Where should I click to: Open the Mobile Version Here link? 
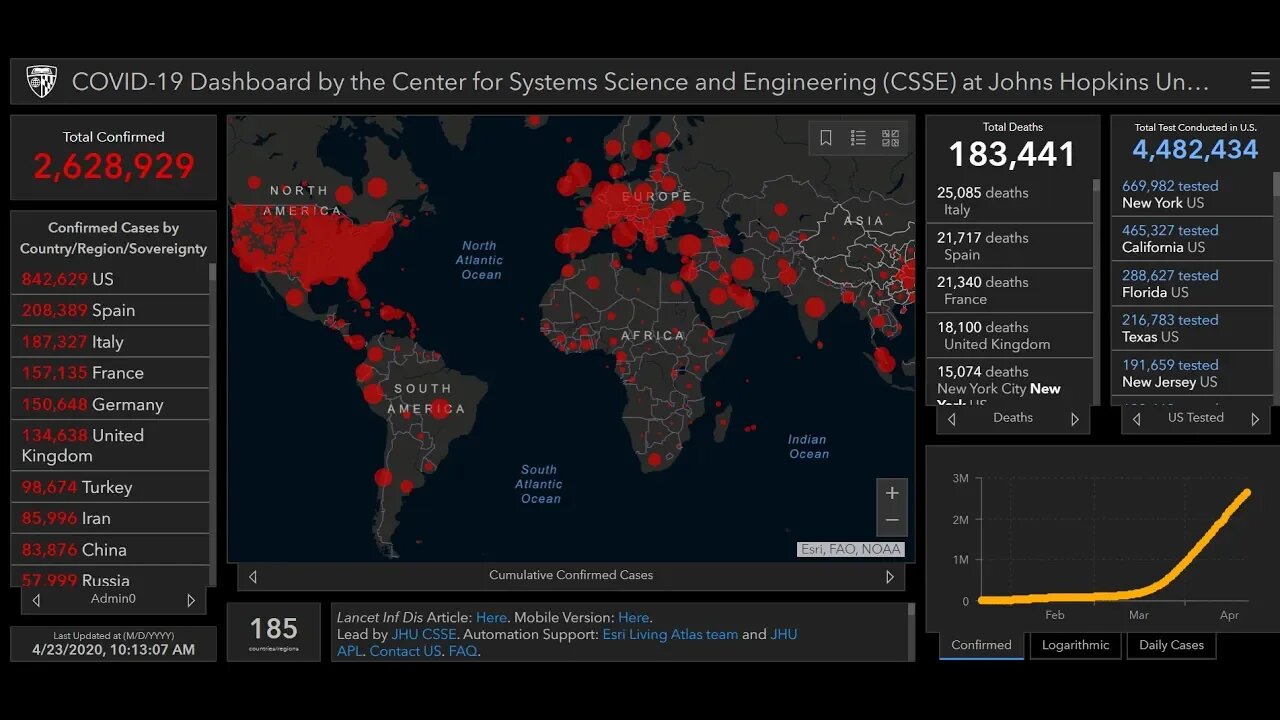[633, 618]
